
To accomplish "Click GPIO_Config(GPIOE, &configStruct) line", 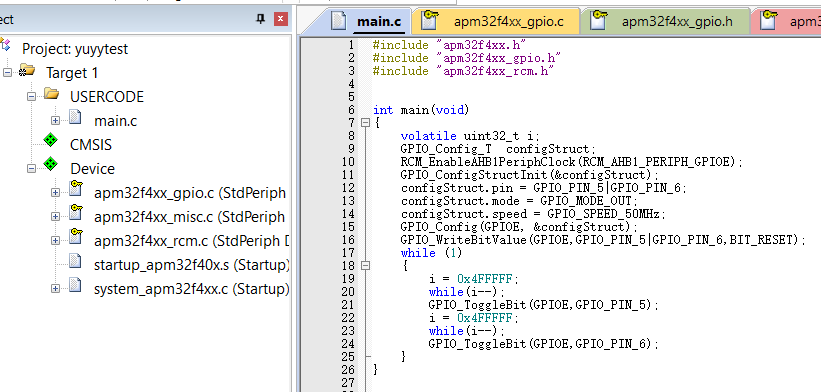I will [x=519, y=227].
